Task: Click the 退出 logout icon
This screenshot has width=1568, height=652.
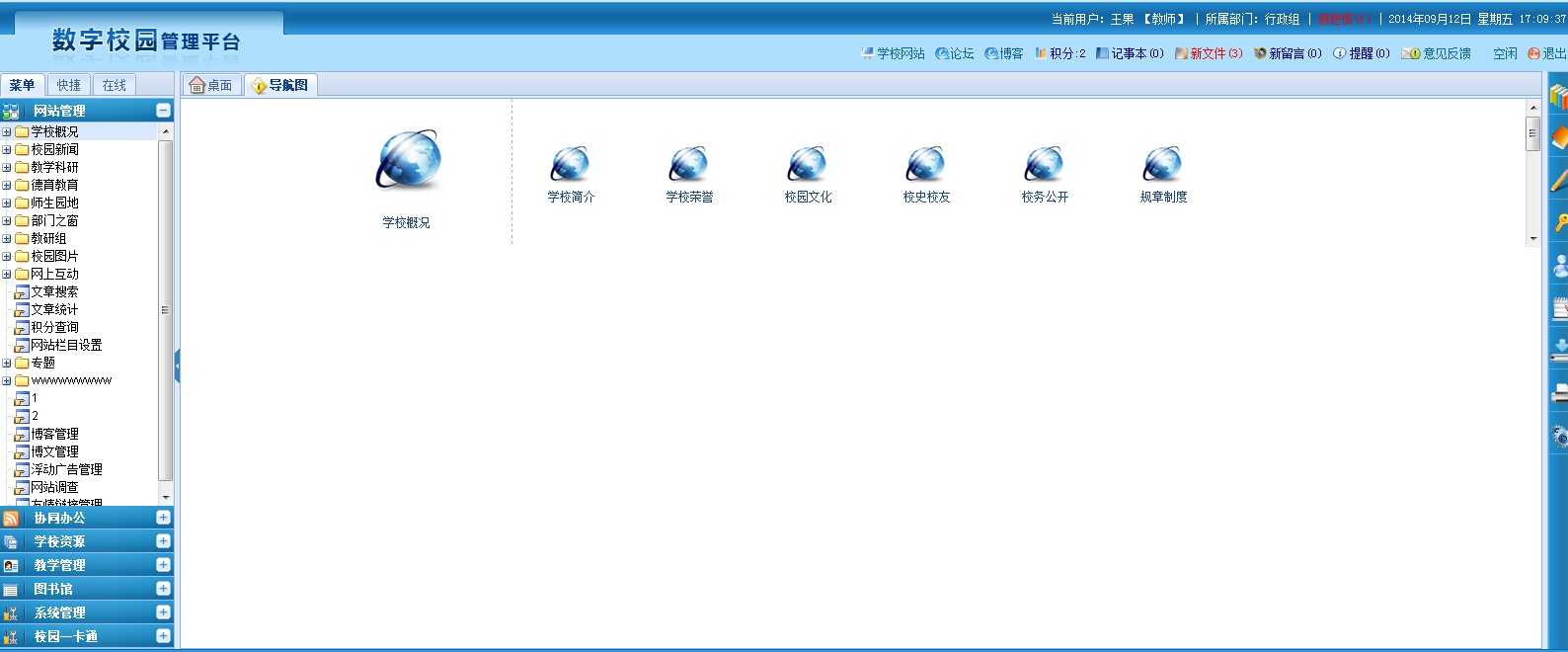Action: [x=1533, y=53]
